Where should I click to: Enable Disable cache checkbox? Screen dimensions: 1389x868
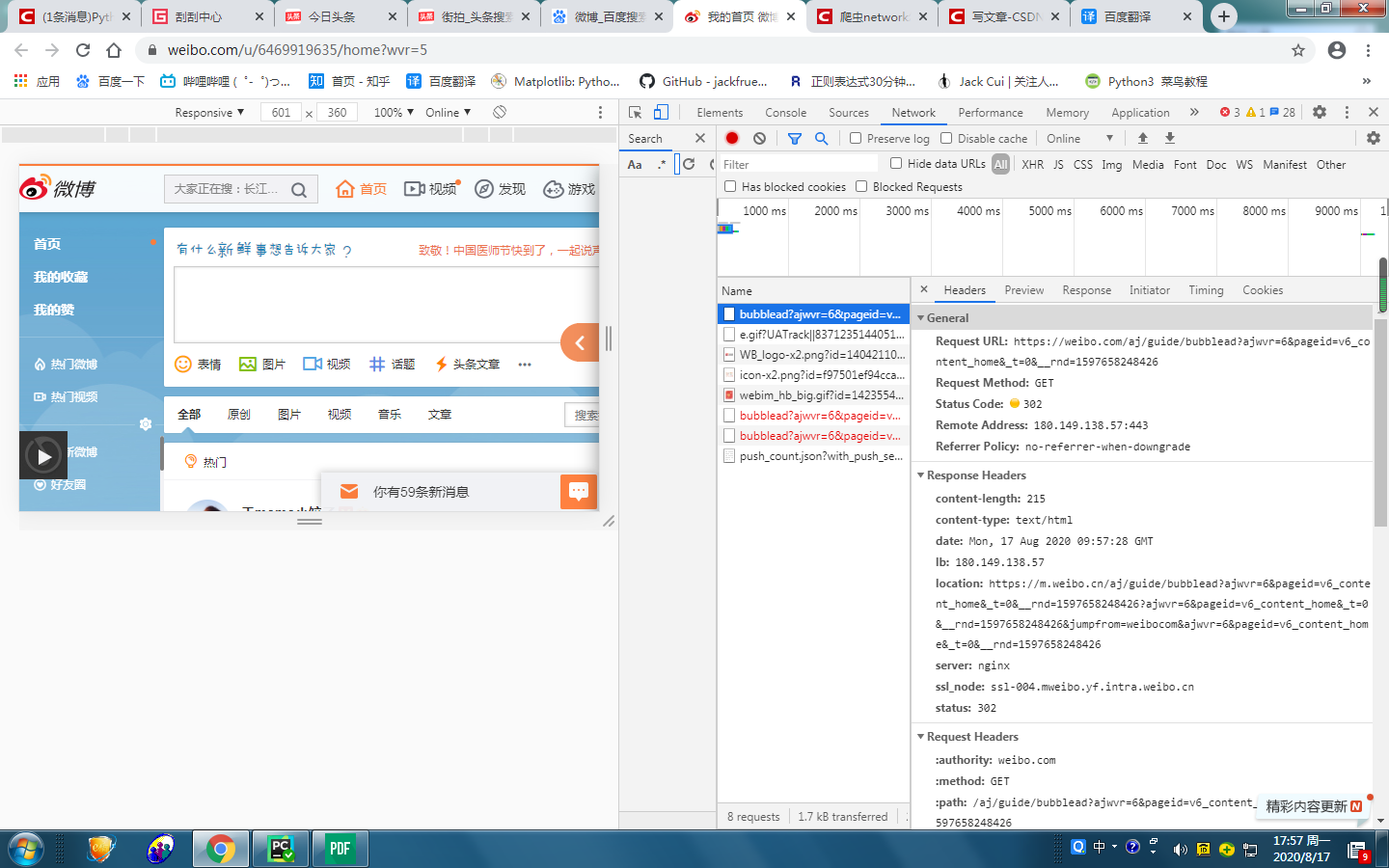point(946,138)
